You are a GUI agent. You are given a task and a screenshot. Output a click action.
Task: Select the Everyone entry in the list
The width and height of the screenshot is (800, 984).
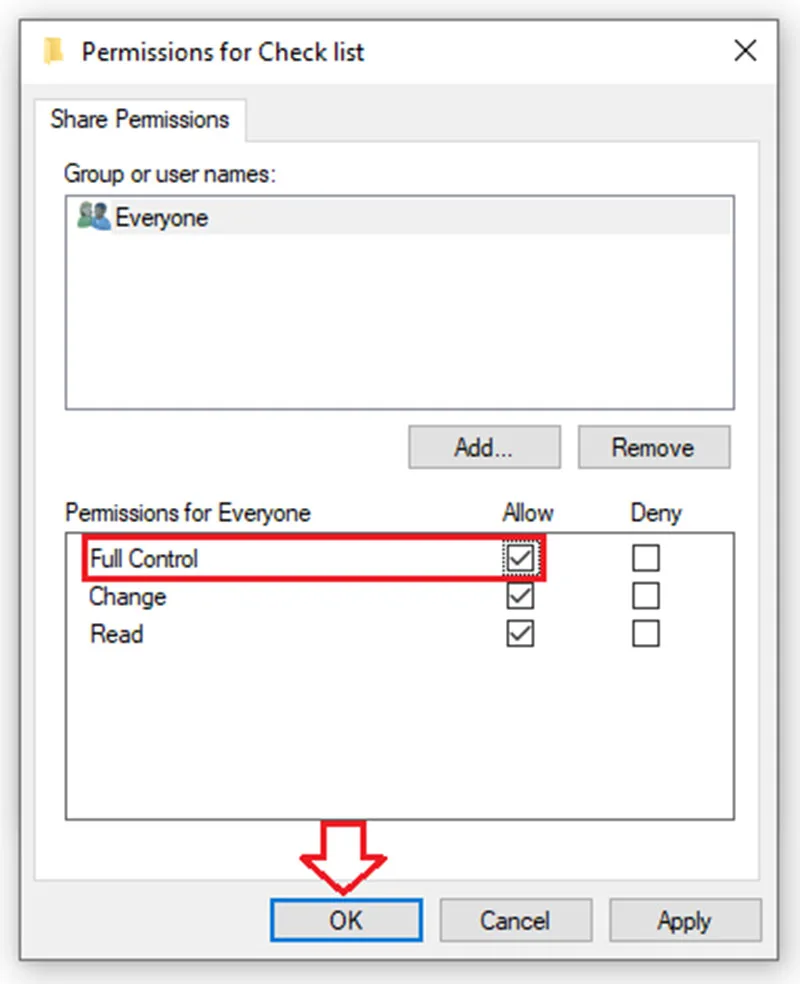(399, 217)
